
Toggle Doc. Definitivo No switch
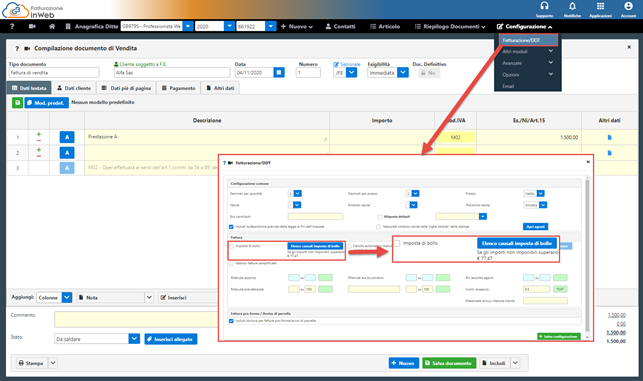click(x=429, y=73)
